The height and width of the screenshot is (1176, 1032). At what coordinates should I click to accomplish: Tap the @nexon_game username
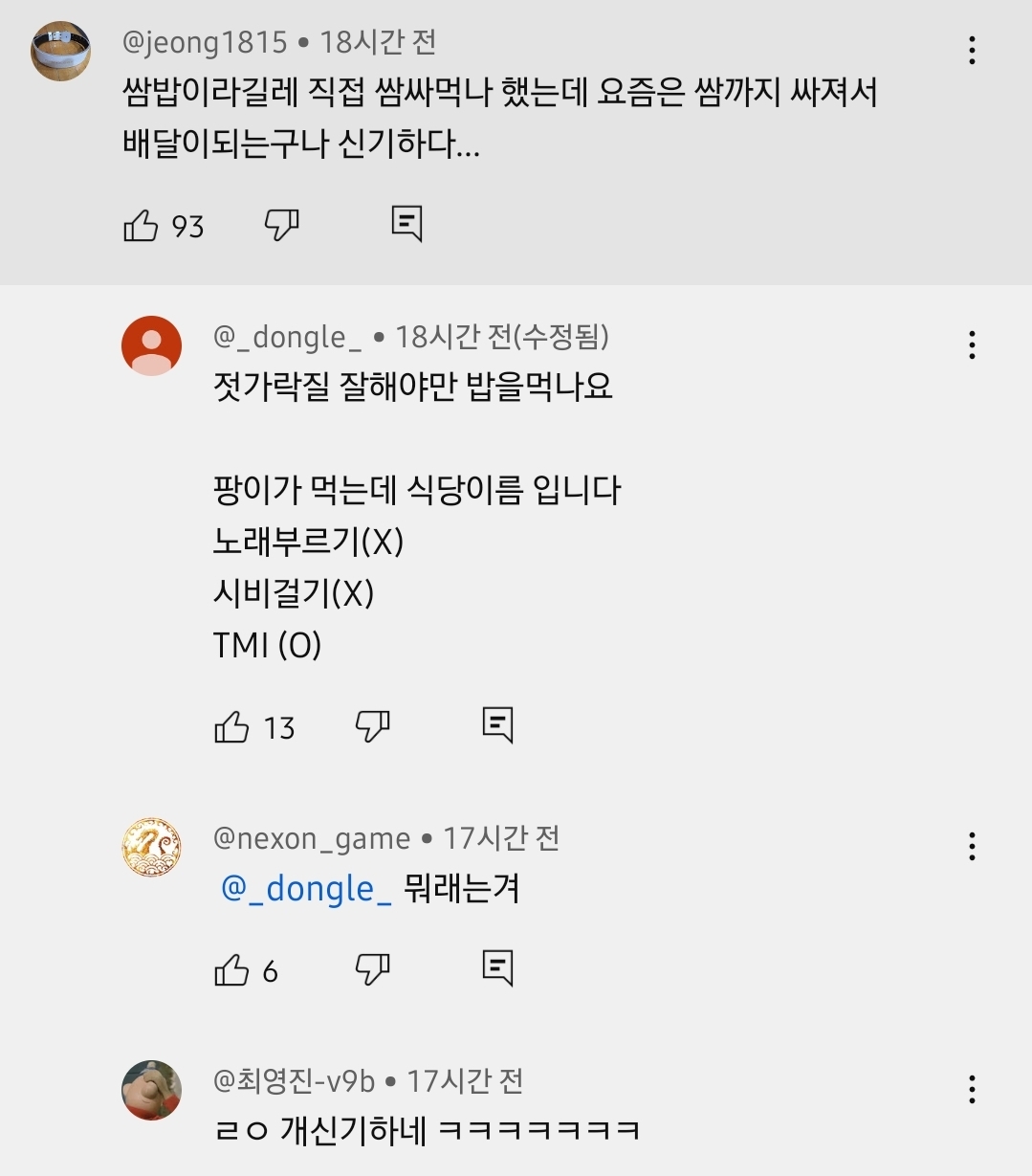click(311, 839)
